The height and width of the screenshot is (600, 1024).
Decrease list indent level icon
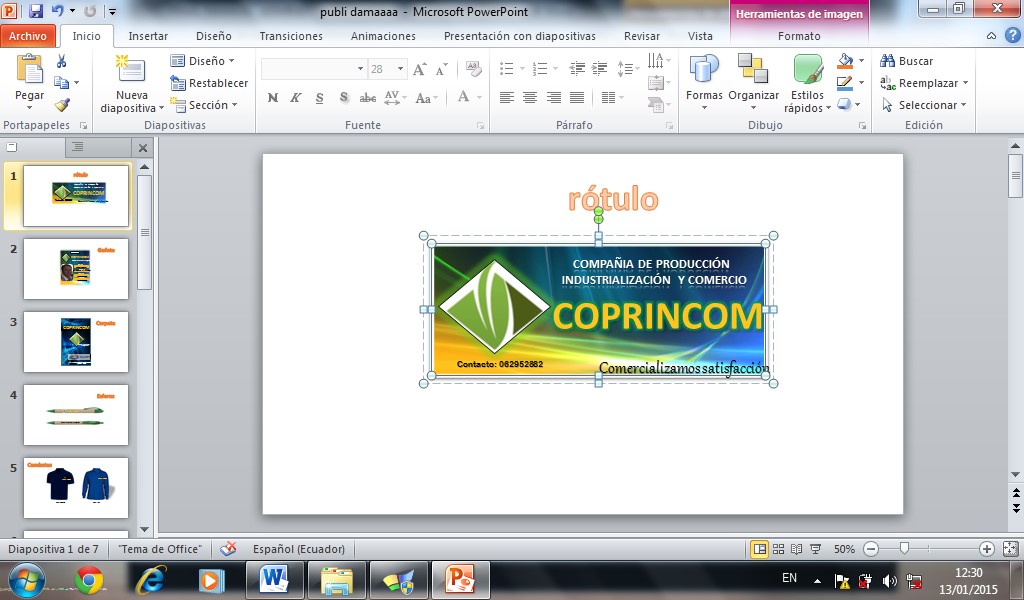[x=577, y=68]
